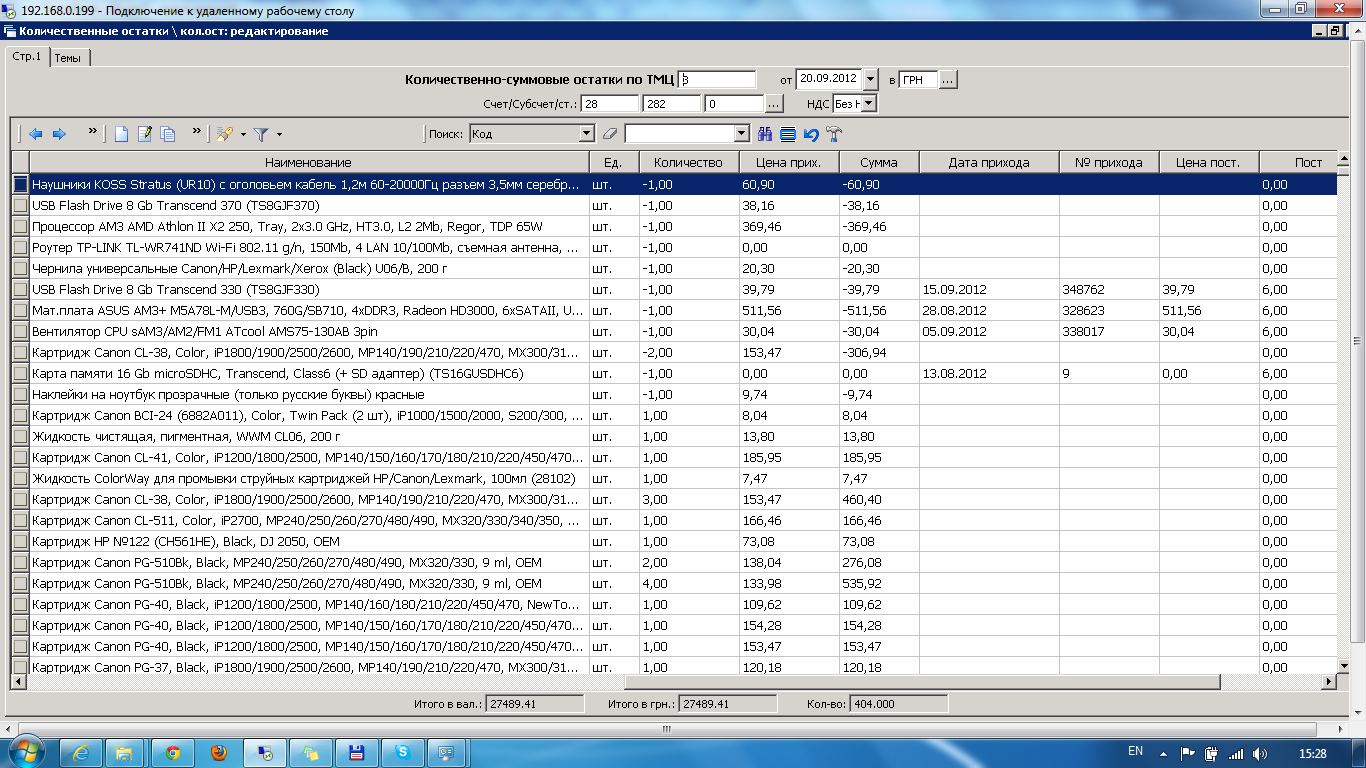The height and width of the screenshot is (768, 1366).
Task: Open the blue list view icon
Action: click(x=788, y=134)
